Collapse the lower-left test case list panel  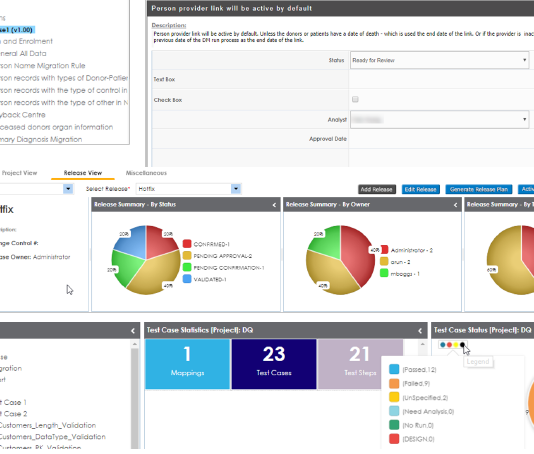click(133, 331)
